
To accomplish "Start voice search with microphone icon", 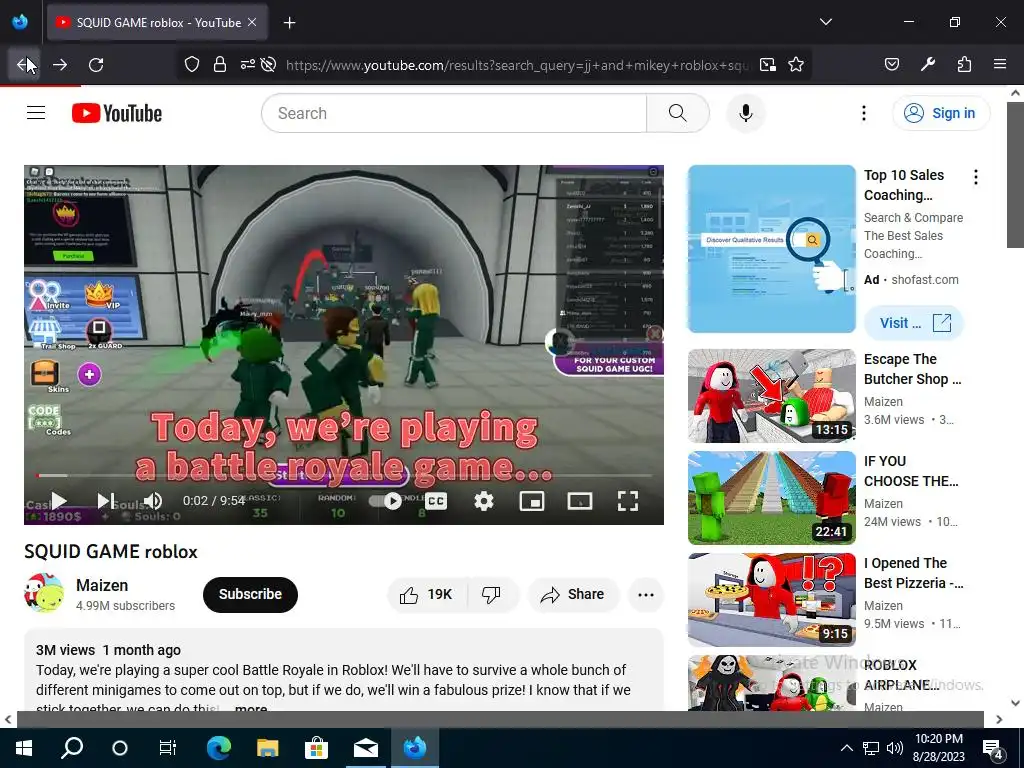I will (x=745, y=113).
